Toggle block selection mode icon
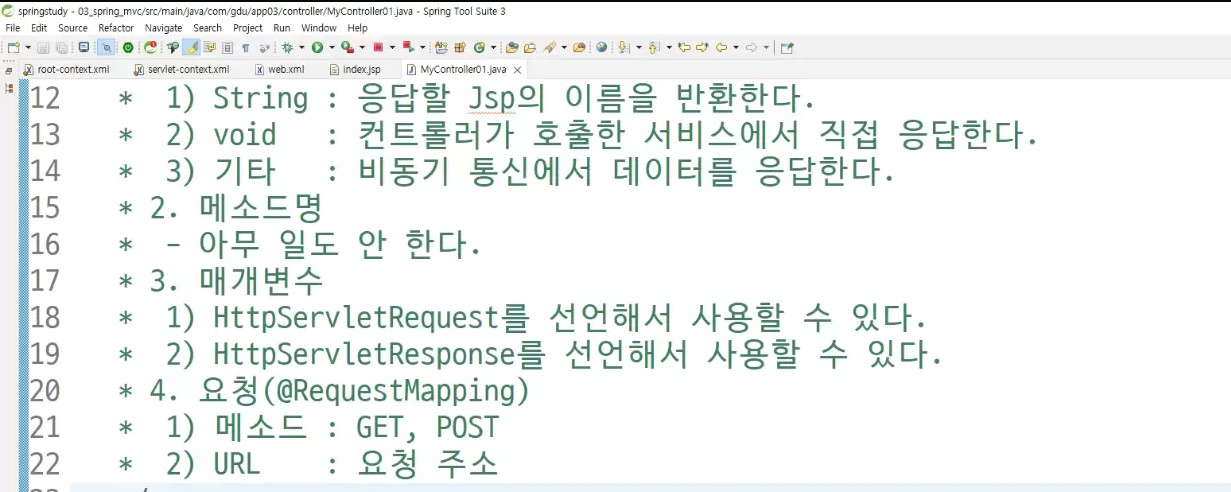Image resolution: width=1231 pixels, height=492 pixels. tap(228, 47)
